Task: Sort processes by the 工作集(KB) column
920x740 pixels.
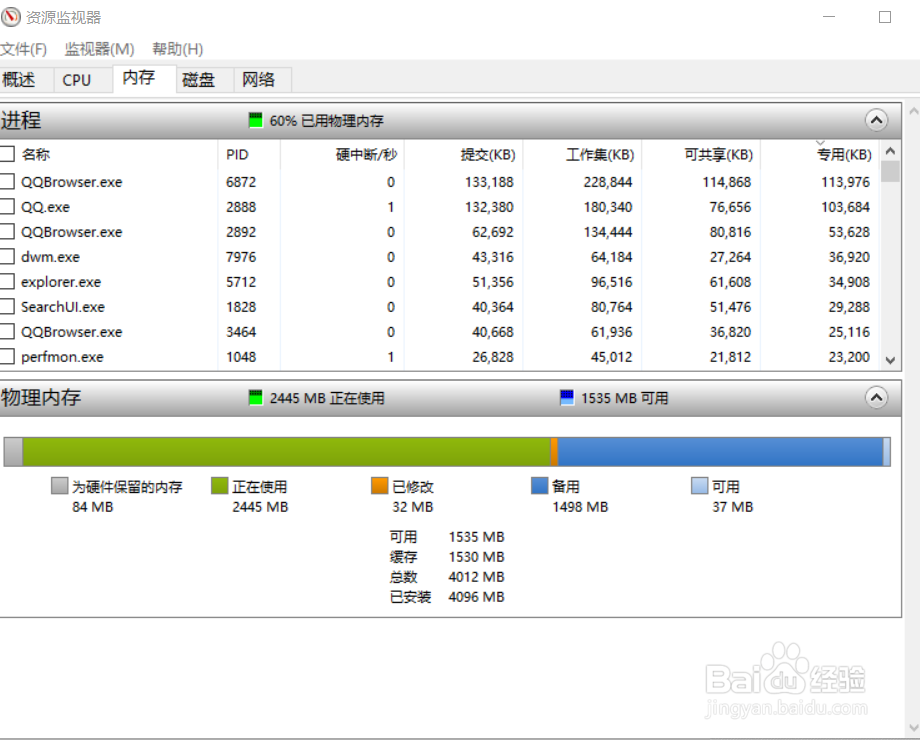Action: tap(598, 154)
